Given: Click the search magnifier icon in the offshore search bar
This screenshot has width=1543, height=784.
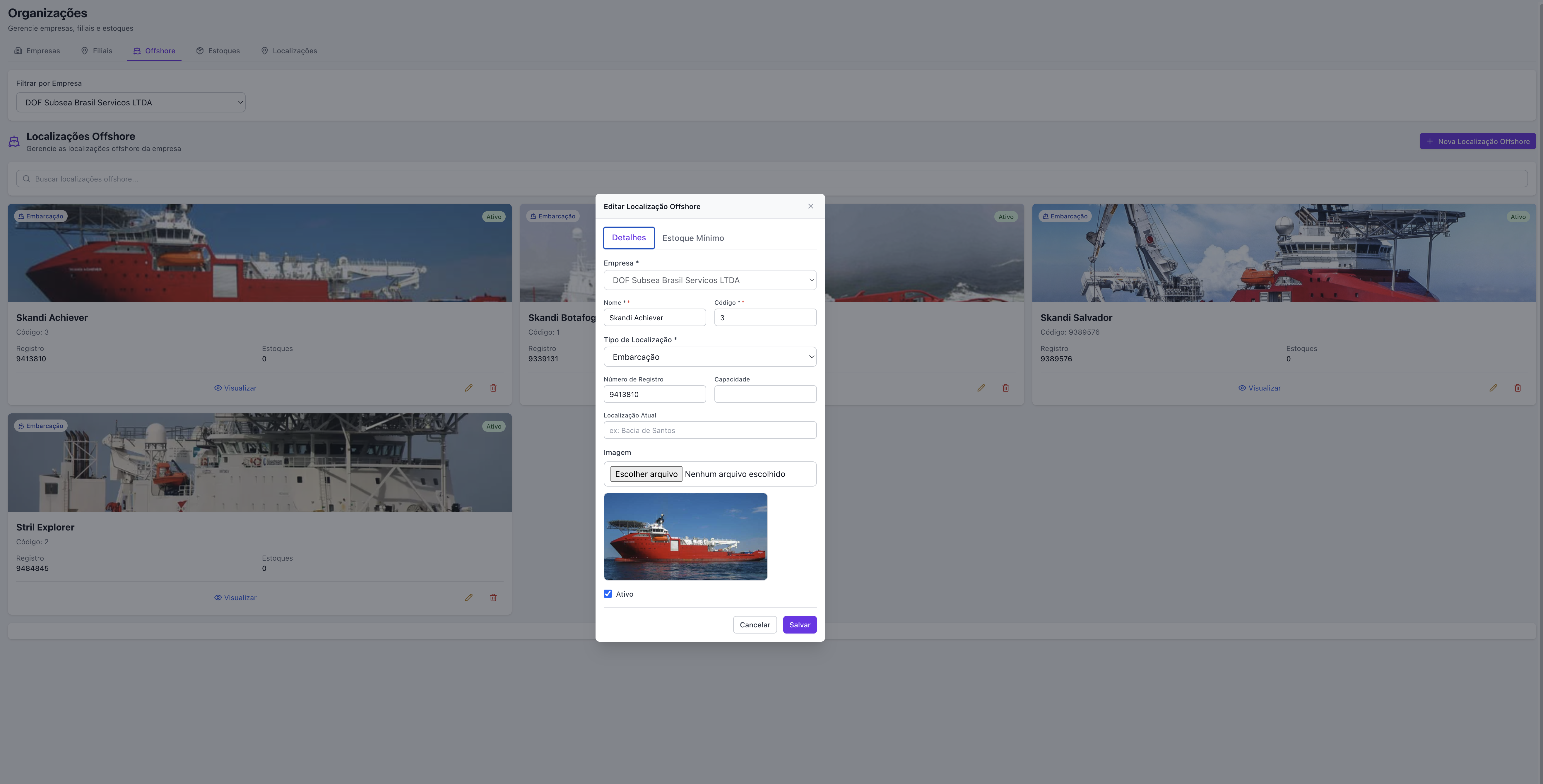Looking at the screenshot, I should click(x=26, y=179).
